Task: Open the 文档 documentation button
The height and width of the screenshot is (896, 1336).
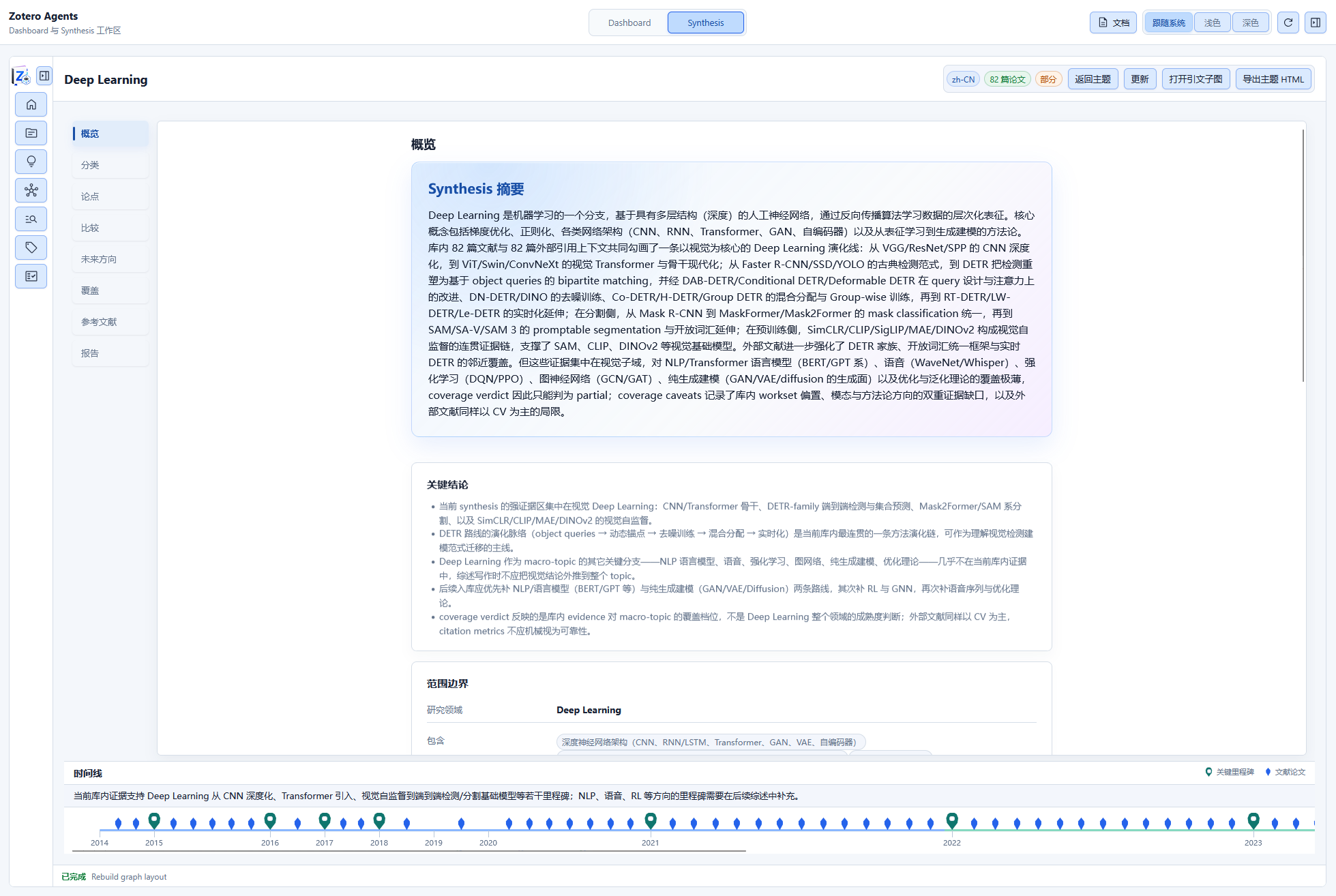Action: coord(1113,23)
